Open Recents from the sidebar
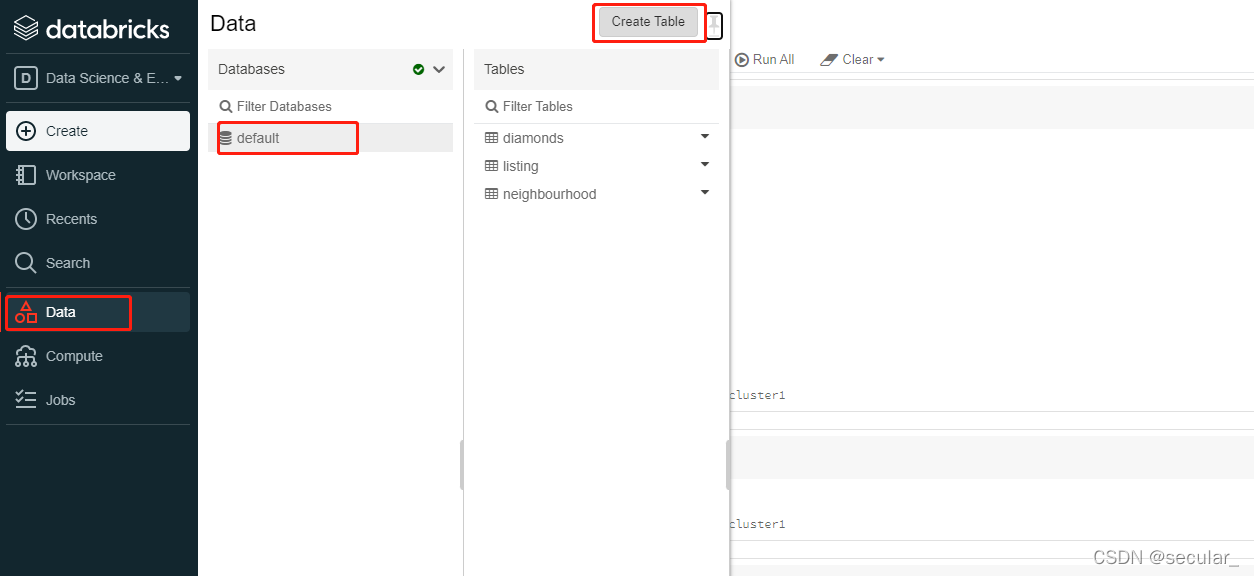This screenshot has width=1254, height=576. pyautogui.click(x=98, y=219)
